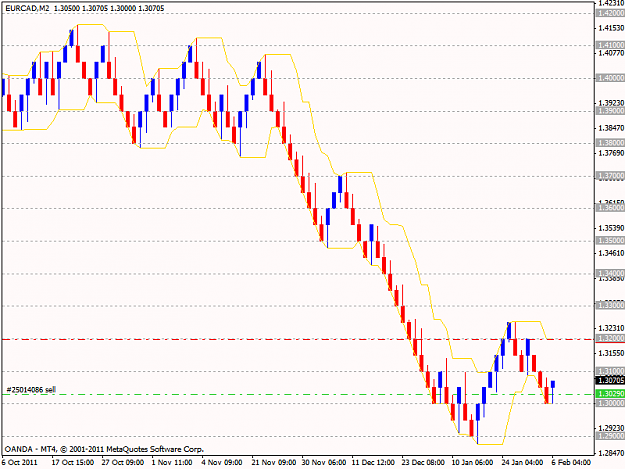Click the 17 Oct 15:00 time label
Screen dimensions: 625x469
73,462
